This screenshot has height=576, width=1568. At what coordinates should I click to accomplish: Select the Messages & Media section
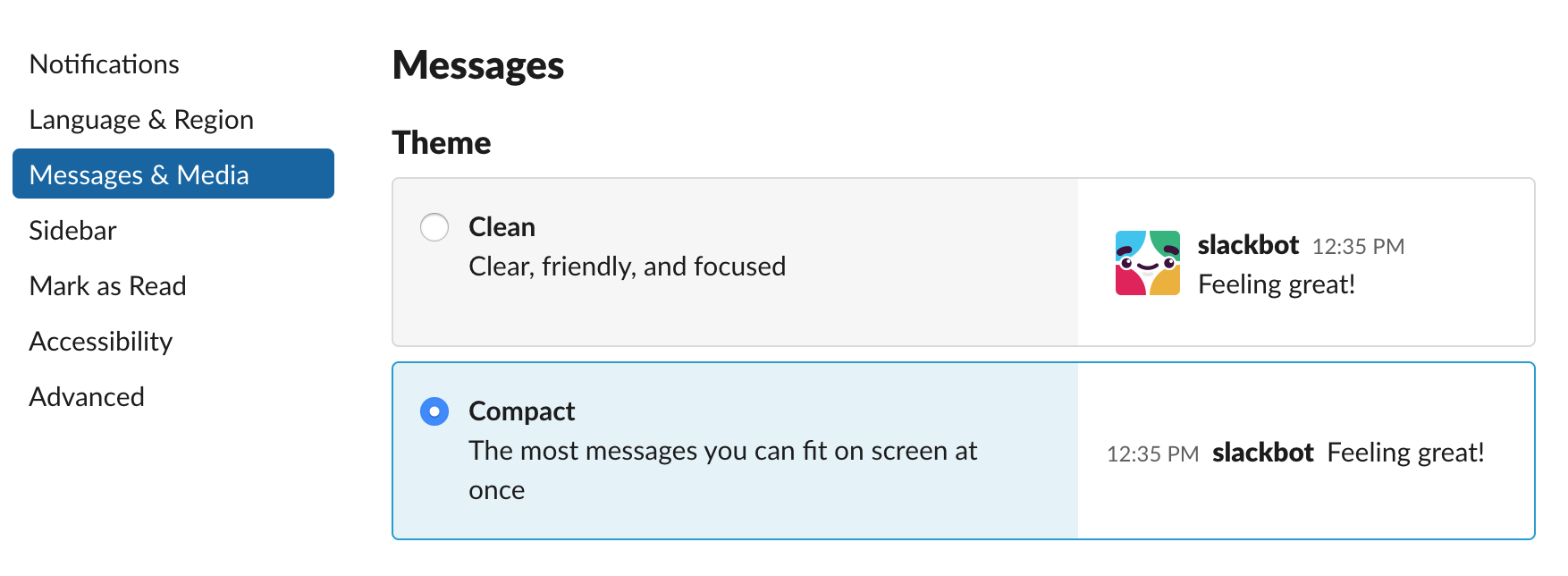(x=139, y=174)
